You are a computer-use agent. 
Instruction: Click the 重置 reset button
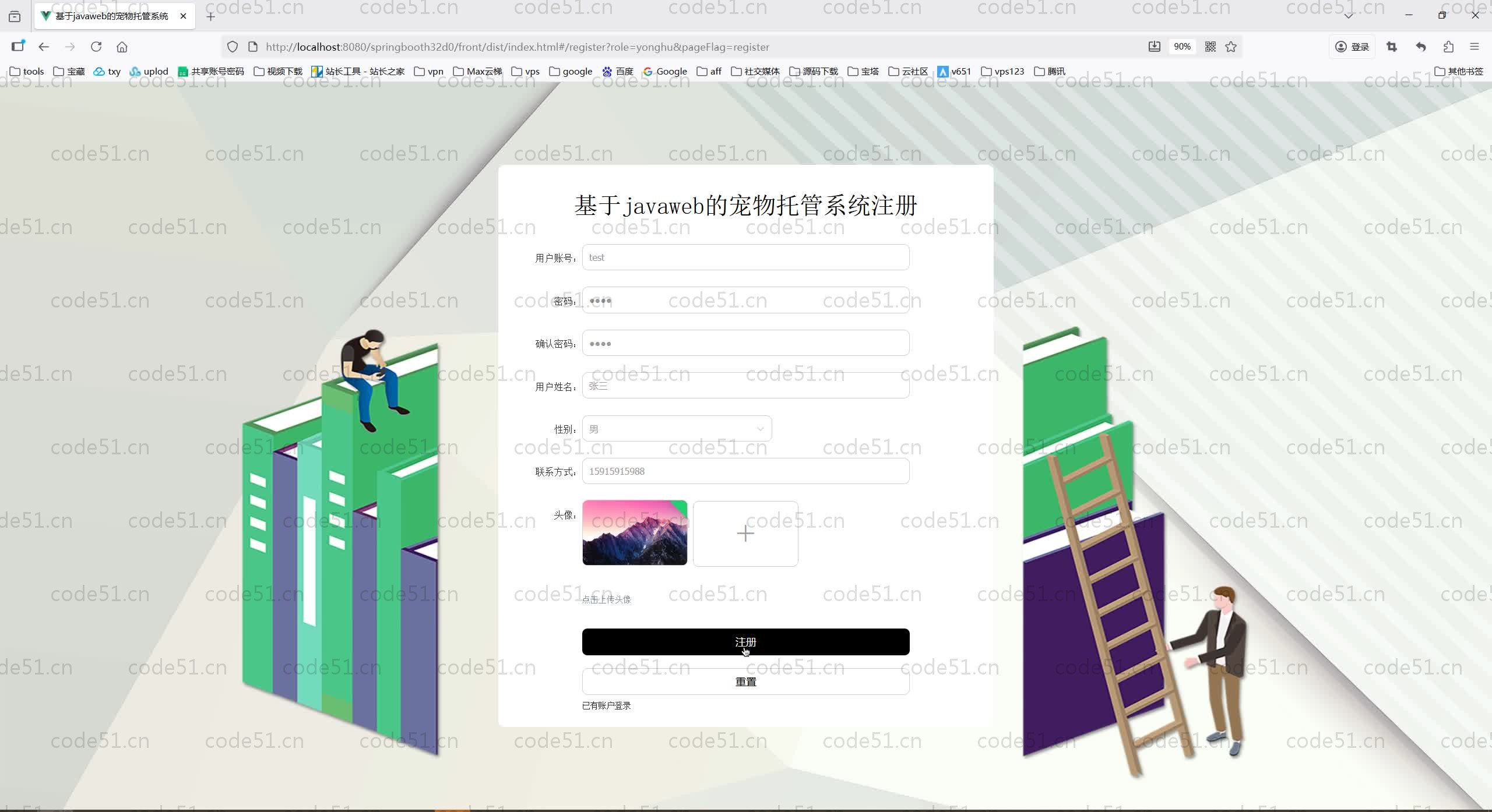tap(745, 681)
